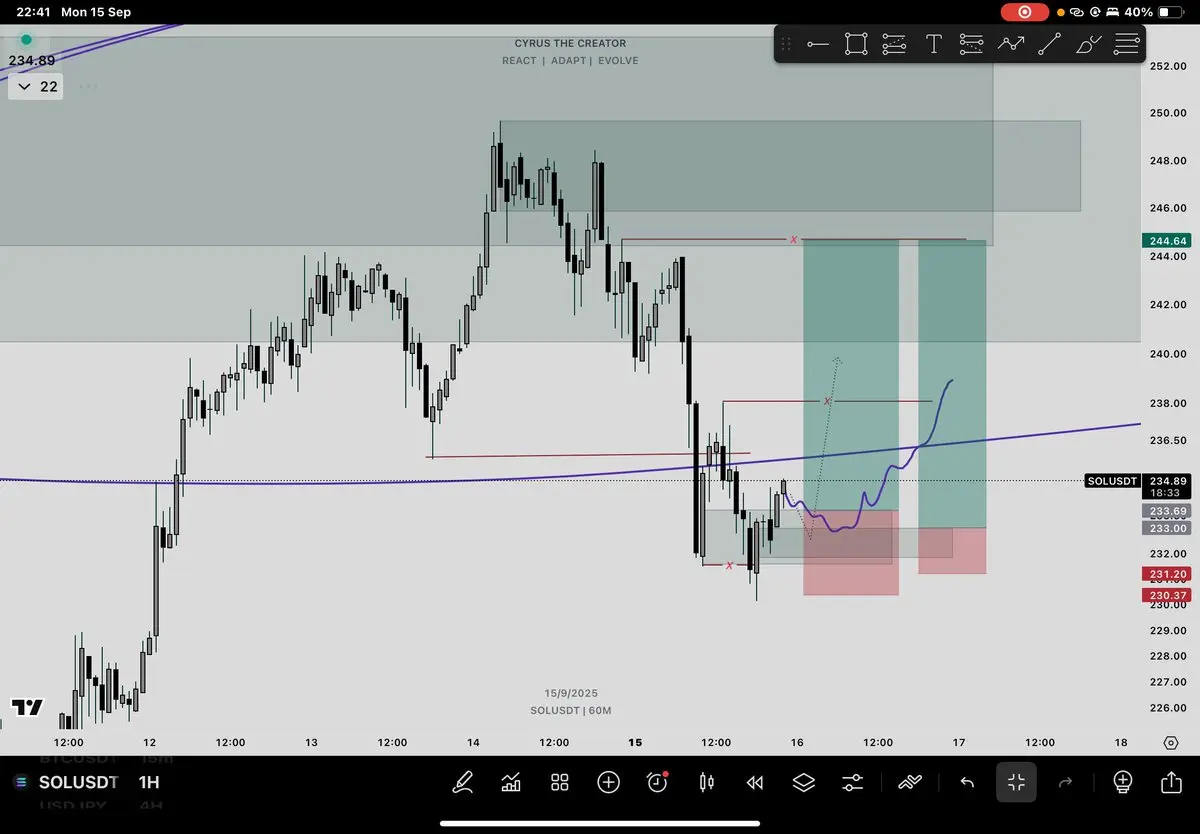
Task: Select the 234.89 legend price value
Action: (31, 60)
